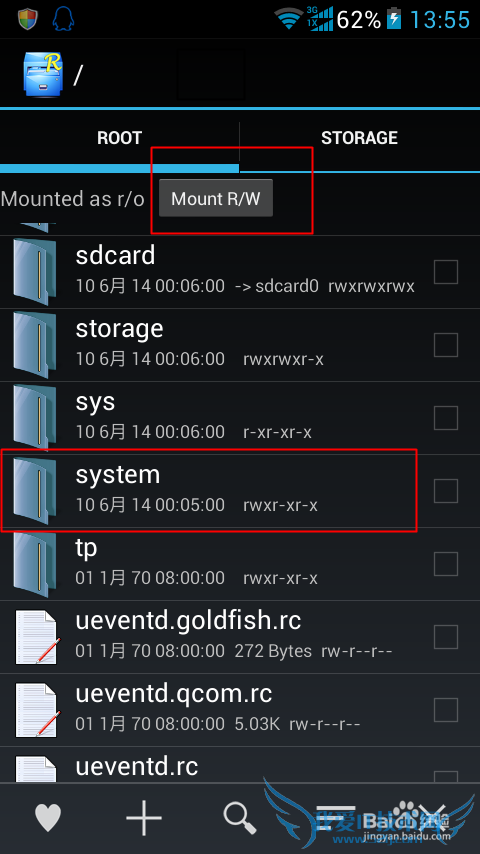
Task: Check the box for the sys folder
Action: click(x=446, y=418)
